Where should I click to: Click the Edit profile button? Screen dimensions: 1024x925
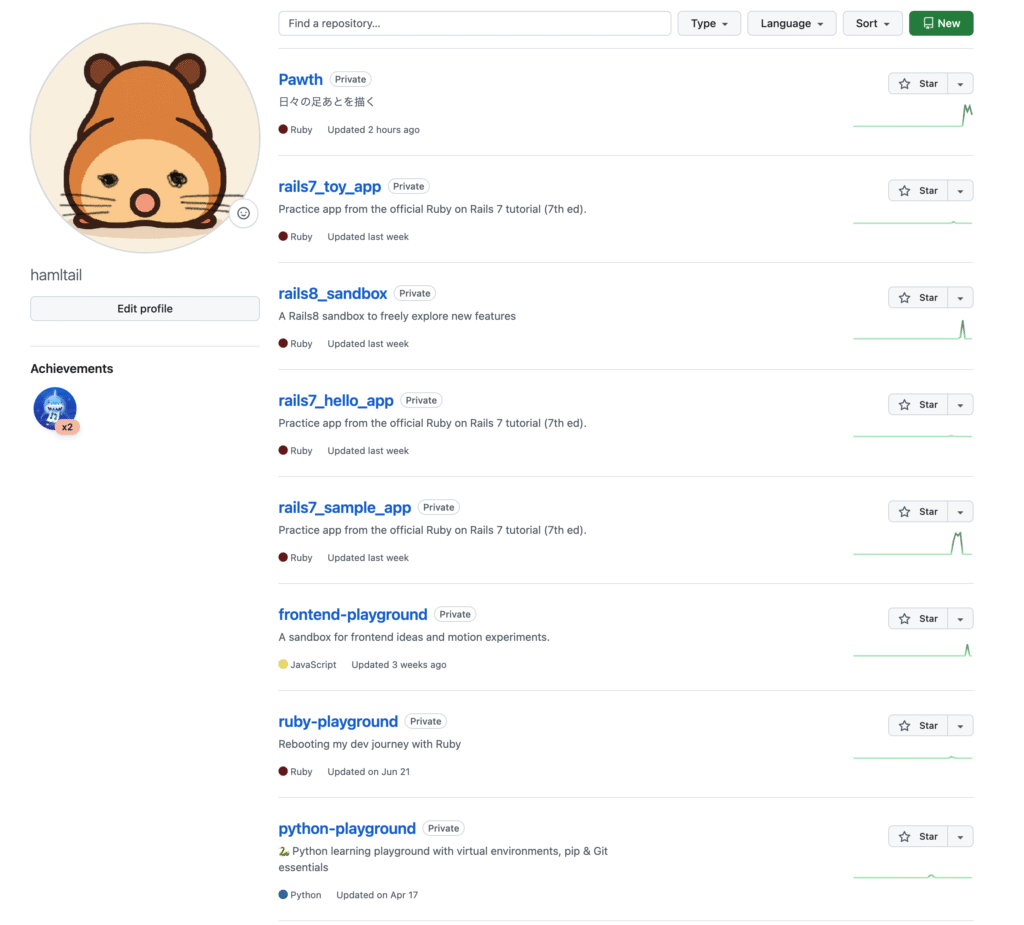[145, 309]
